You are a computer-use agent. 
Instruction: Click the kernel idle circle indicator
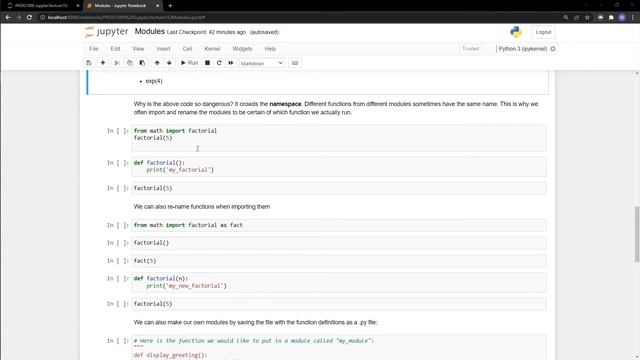pos(553,49)
